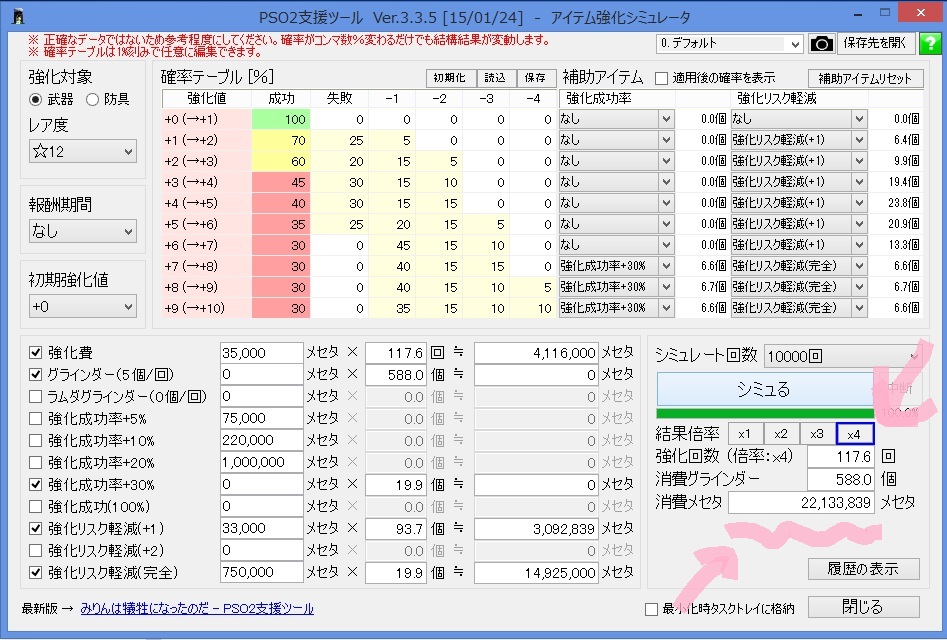Click the 読込 load button

click(495, 78)
